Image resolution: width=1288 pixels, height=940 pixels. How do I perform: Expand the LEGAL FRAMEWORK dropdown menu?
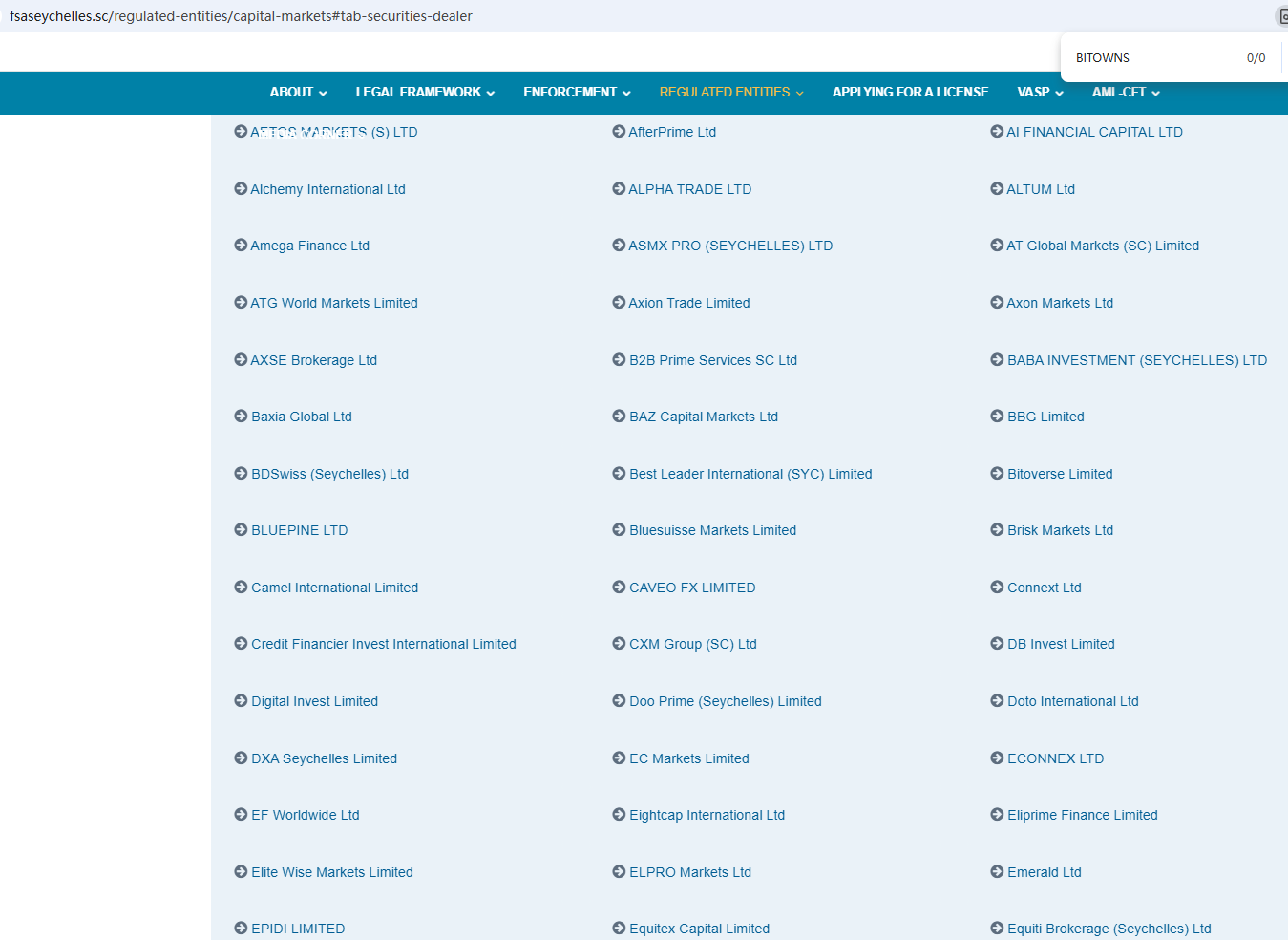pos(425,93)
